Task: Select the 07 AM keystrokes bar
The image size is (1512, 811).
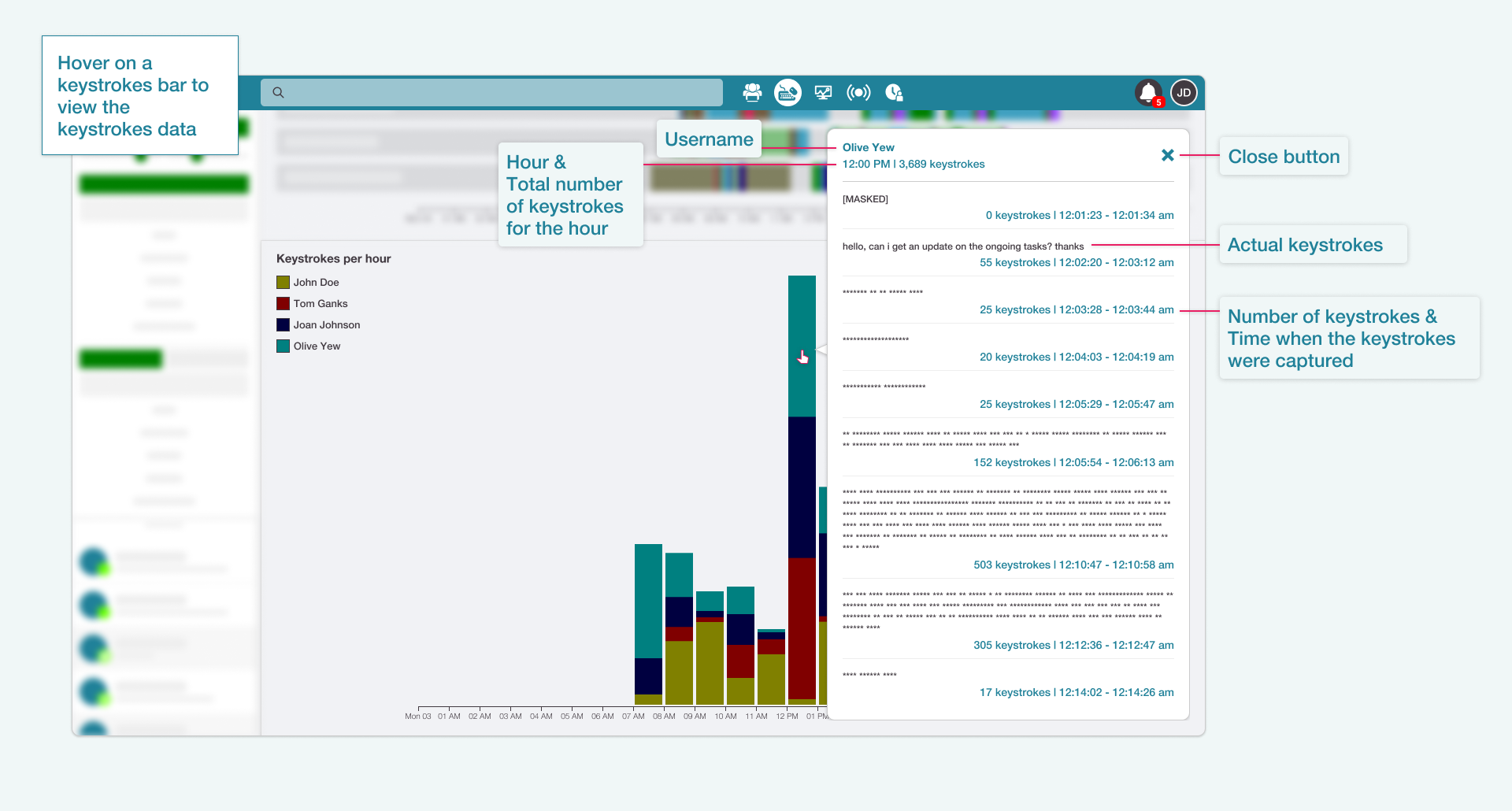Action: [x=648, y=624]
